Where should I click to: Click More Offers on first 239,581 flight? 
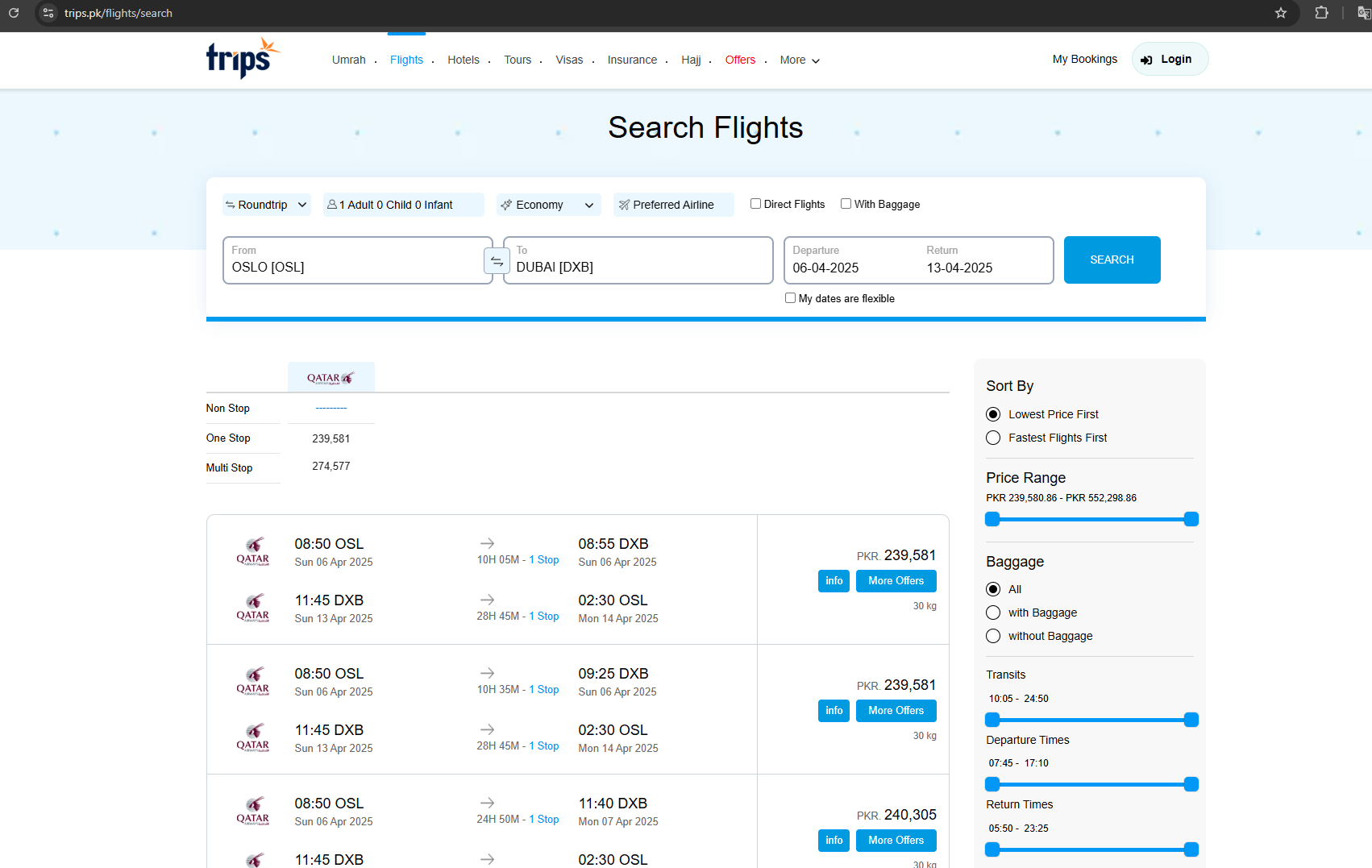tap(896, 581)
